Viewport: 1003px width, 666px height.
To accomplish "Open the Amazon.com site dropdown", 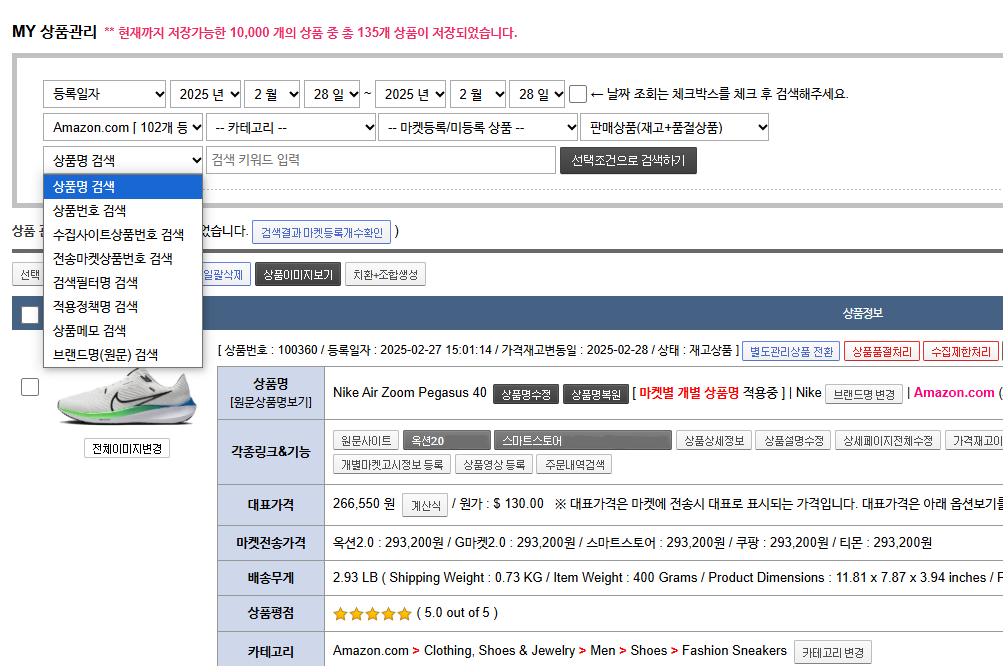I will (x=124, y=127).
